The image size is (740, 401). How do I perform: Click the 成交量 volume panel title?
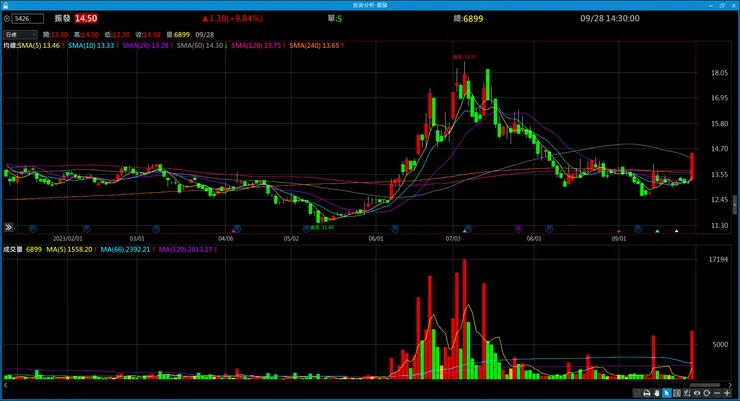coord(13,250)
